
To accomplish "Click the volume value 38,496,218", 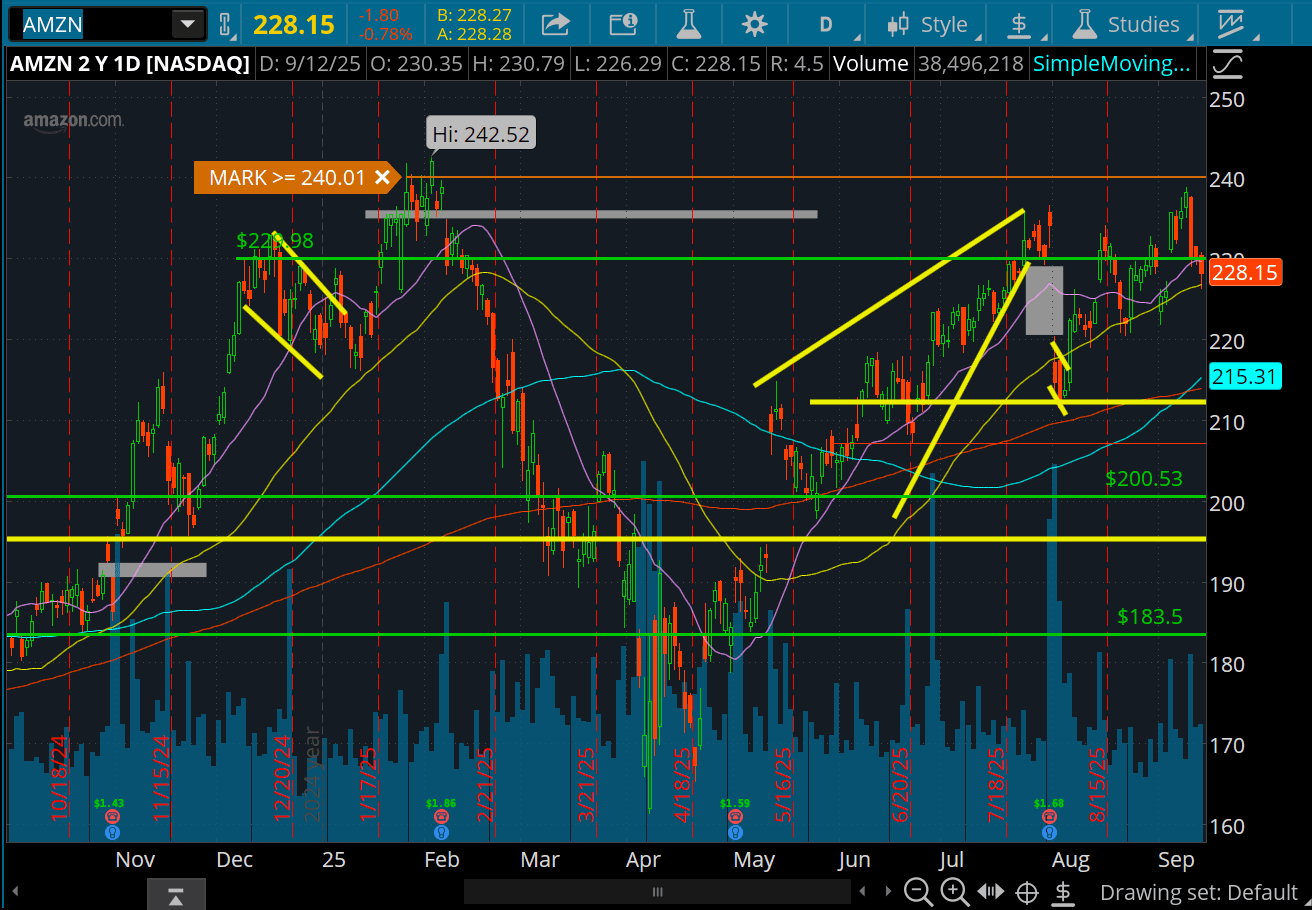I will (x=969, y=64).
